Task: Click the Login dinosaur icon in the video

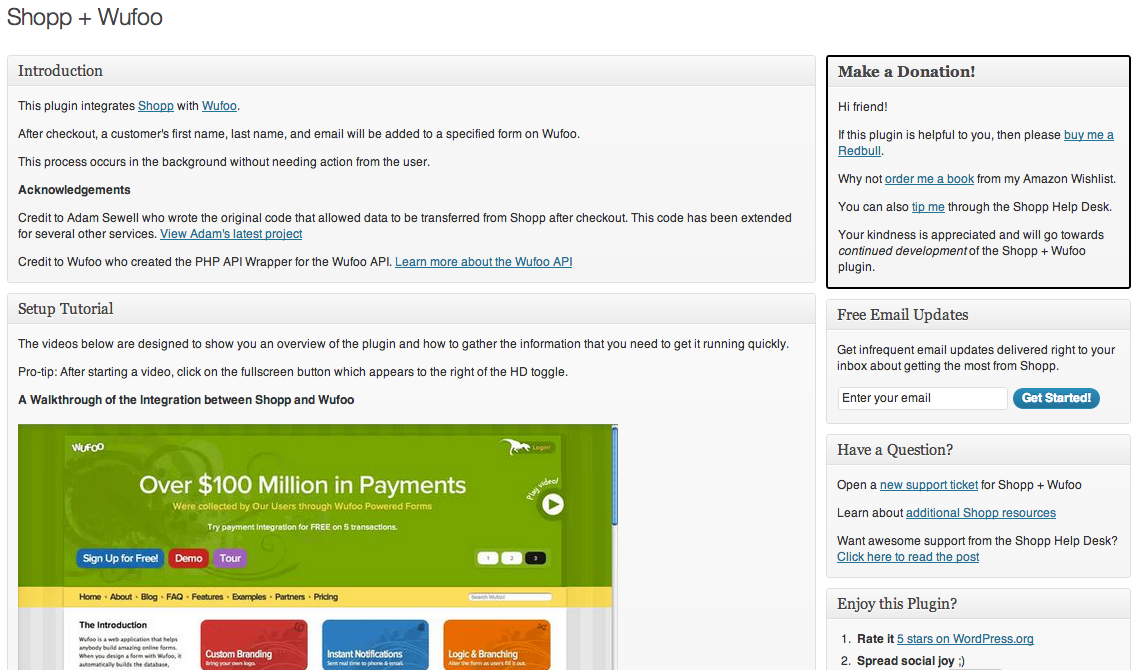Action: coord(527,447)
